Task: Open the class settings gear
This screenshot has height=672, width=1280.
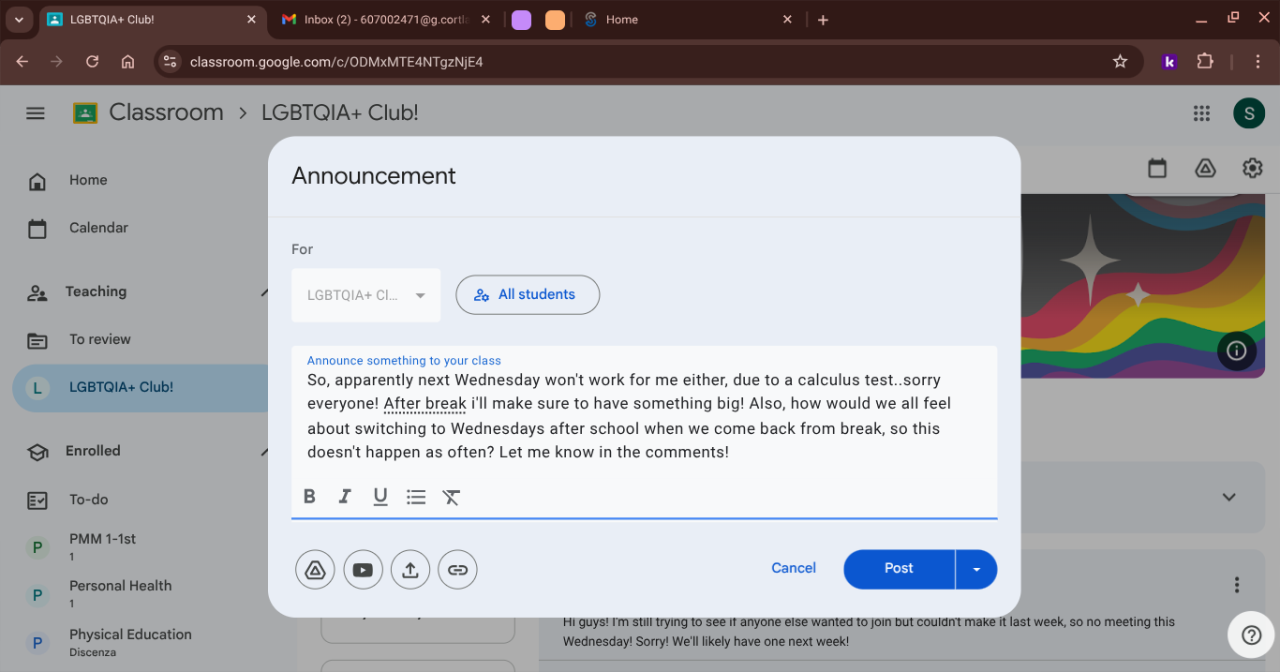Action: pos(1252,168)
